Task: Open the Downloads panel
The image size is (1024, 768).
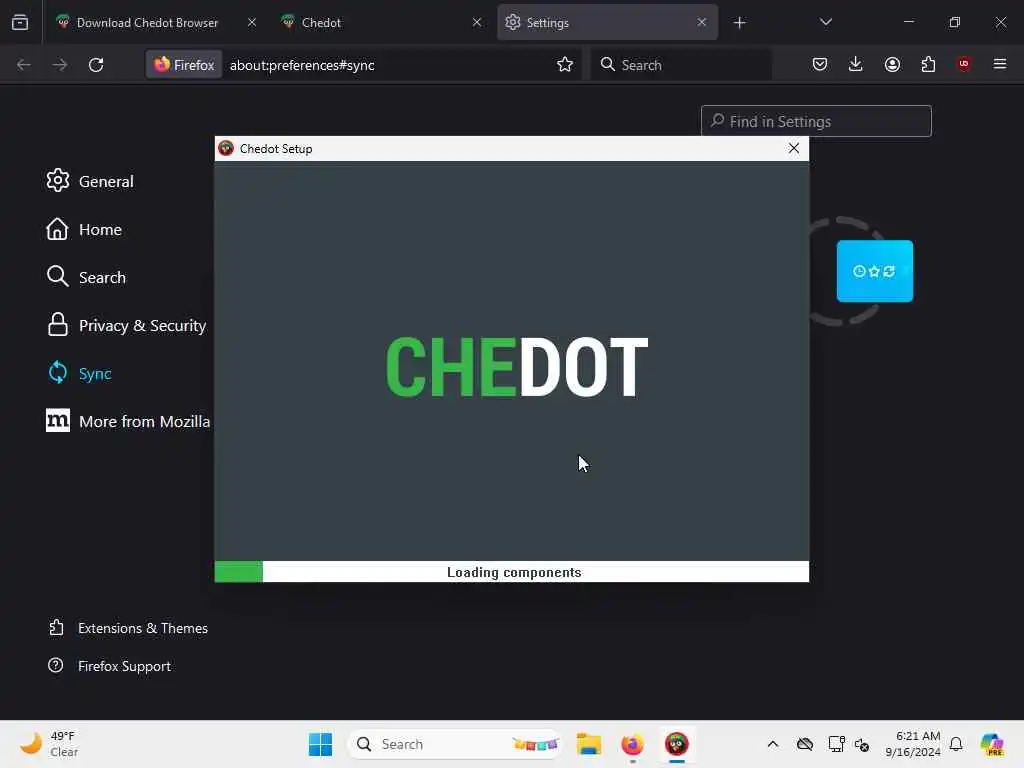Action: (856, 64)
